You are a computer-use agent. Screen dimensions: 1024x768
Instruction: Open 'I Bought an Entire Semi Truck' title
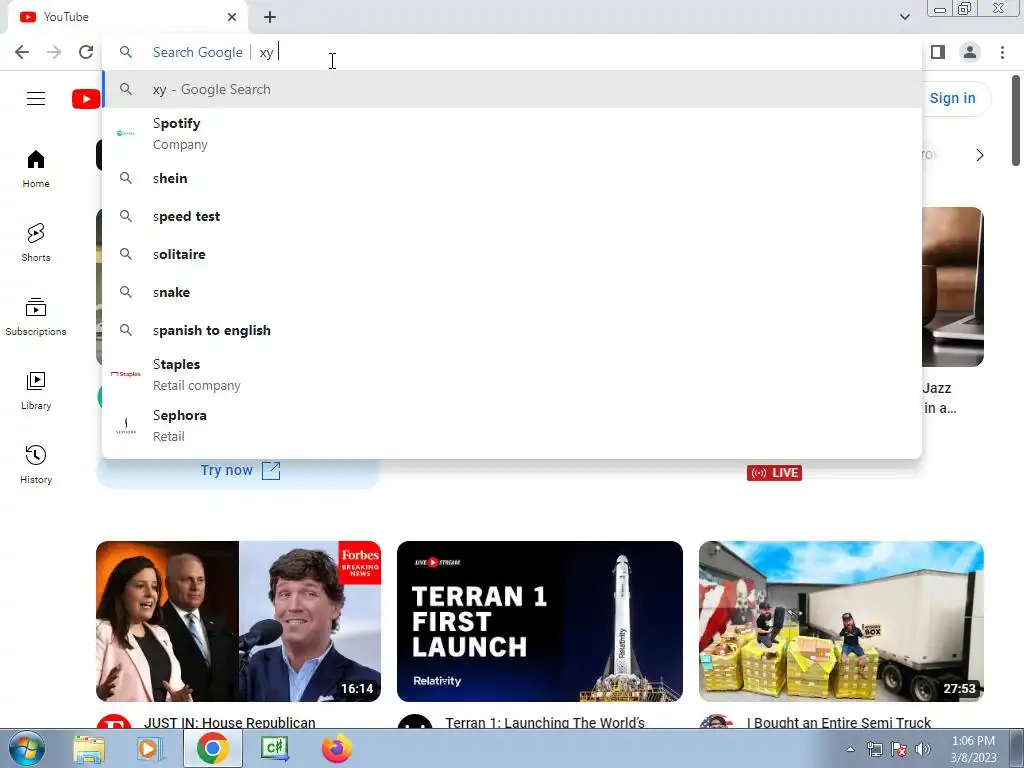coord(839,722)
